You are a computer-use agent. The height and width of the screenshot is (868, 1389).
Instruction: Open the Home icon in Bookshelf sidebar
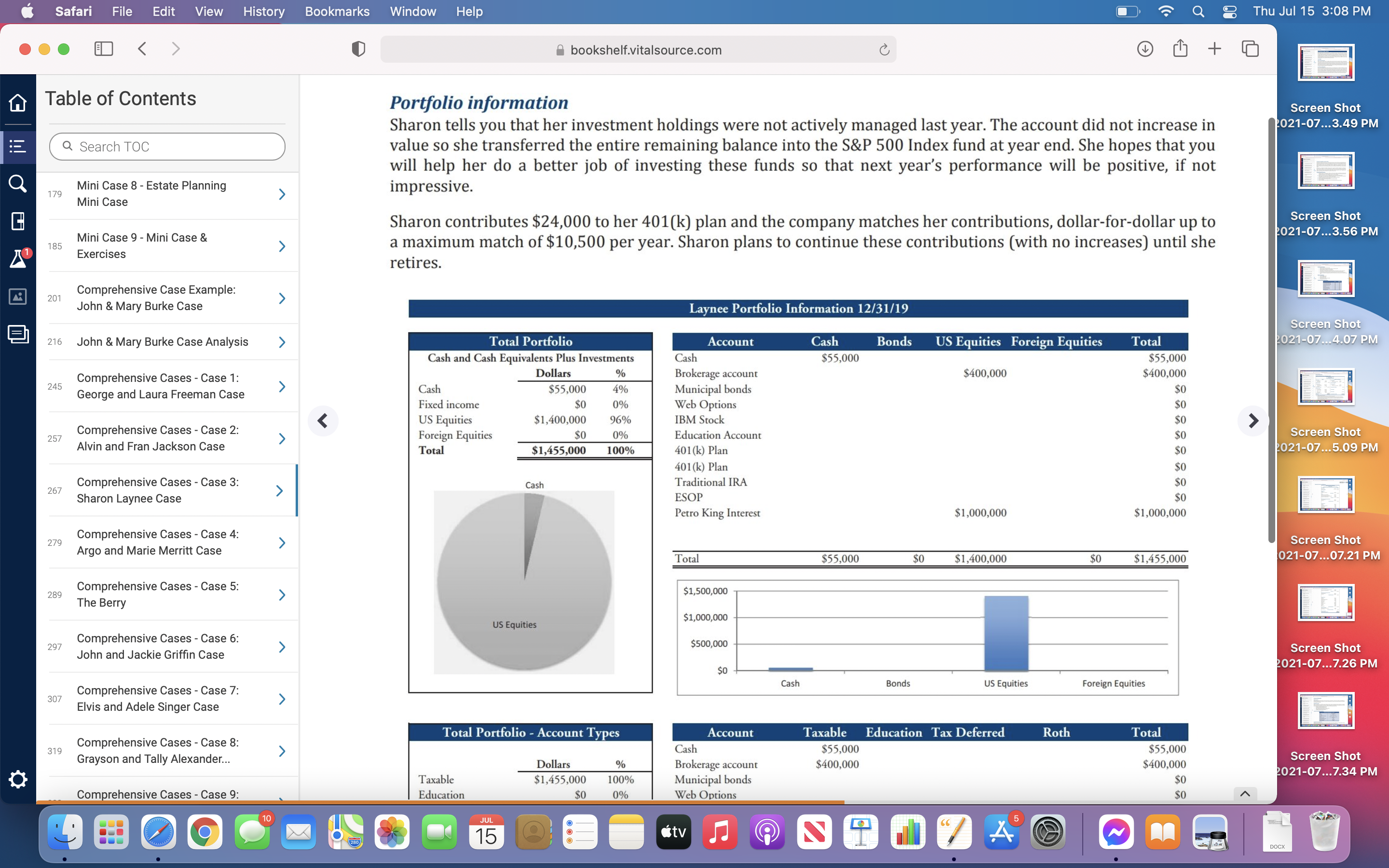pyautogui.click(x=18, y=102)
